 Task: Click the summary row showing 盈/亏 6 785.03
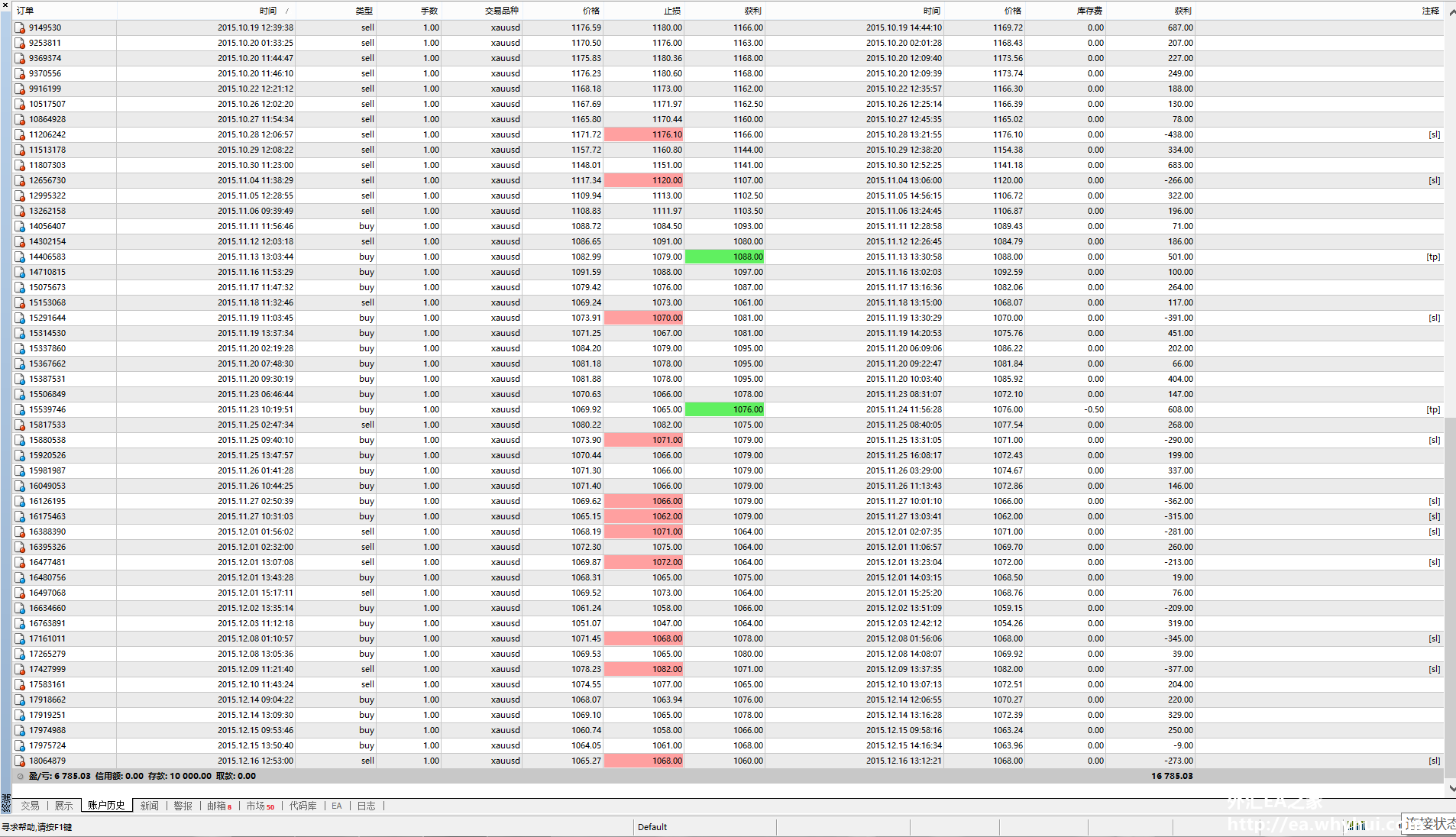(x=728, y=776)
